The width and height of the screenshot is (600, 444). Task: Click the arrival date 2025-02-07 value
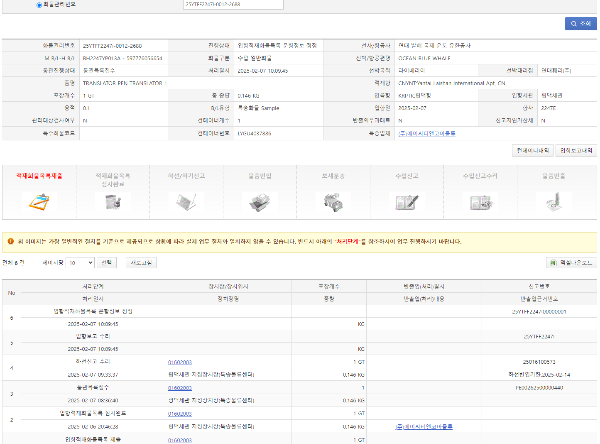pyautogui.click(x=412, y=108)
